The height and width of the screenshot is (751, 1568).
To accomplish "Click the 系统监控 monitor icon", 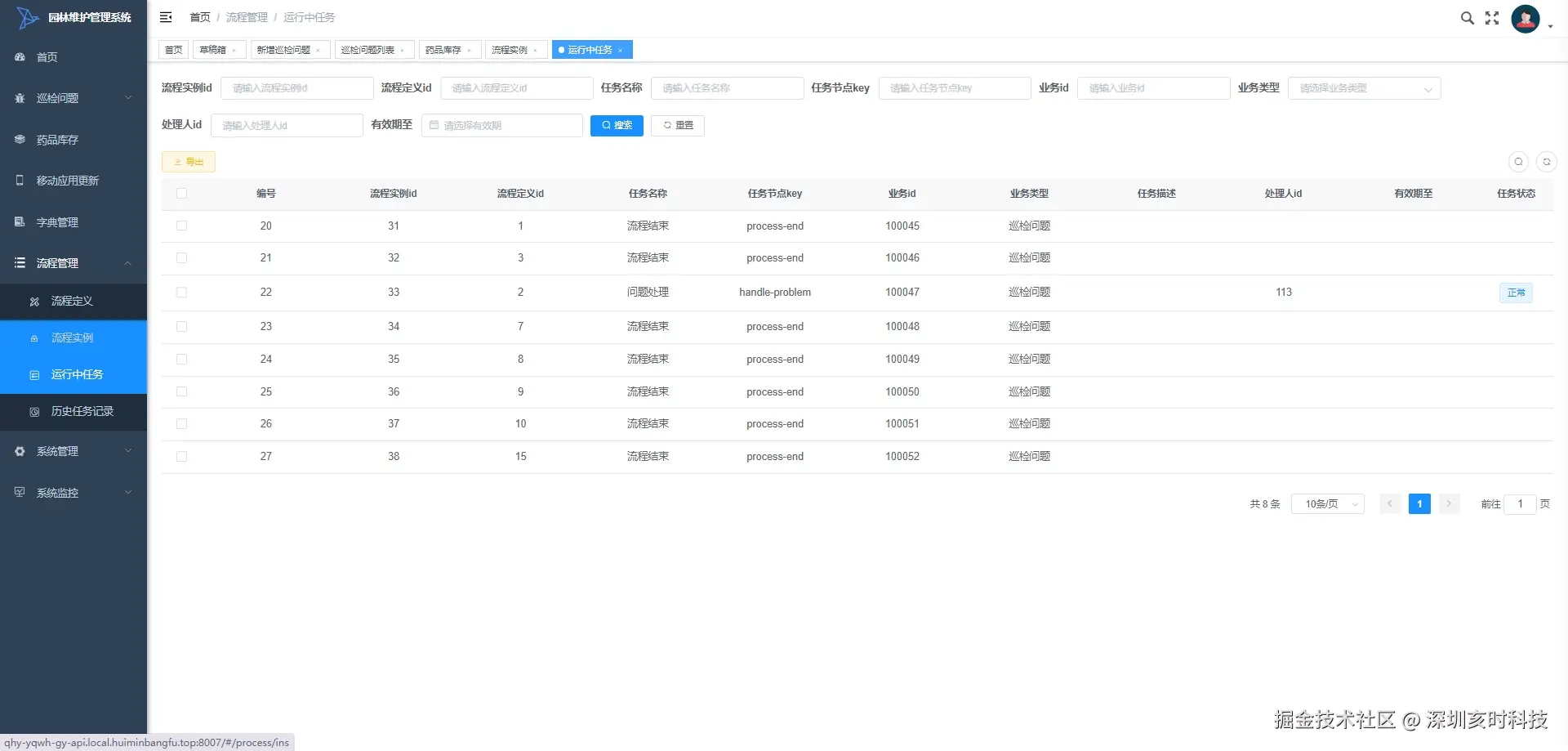I will (20, 493).
